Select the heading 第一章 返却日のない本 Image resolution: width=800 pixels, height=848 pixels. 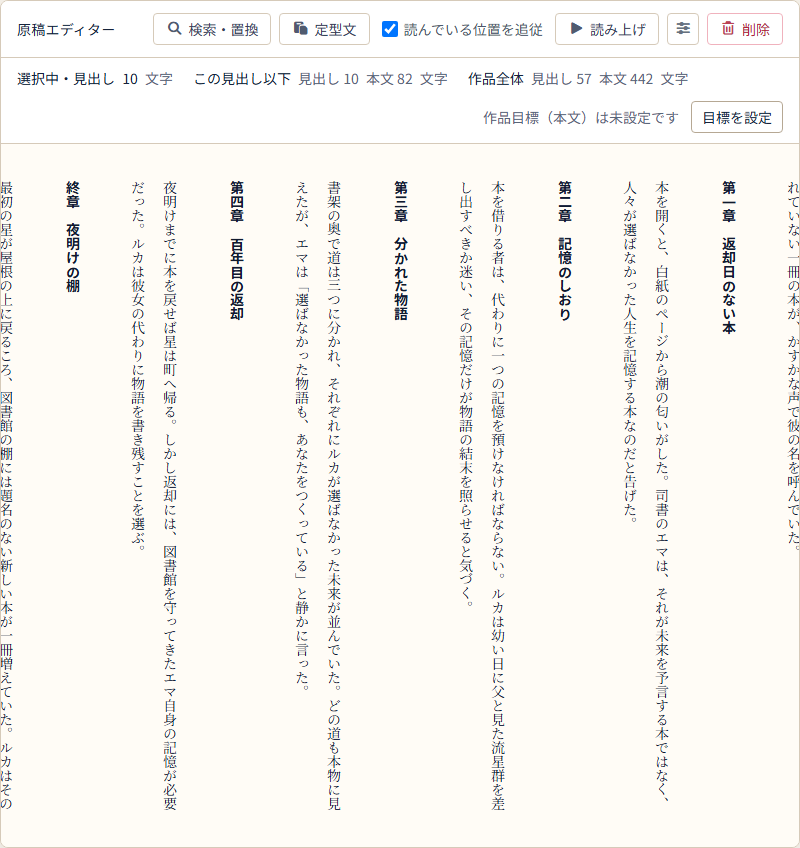pos(729,257)
